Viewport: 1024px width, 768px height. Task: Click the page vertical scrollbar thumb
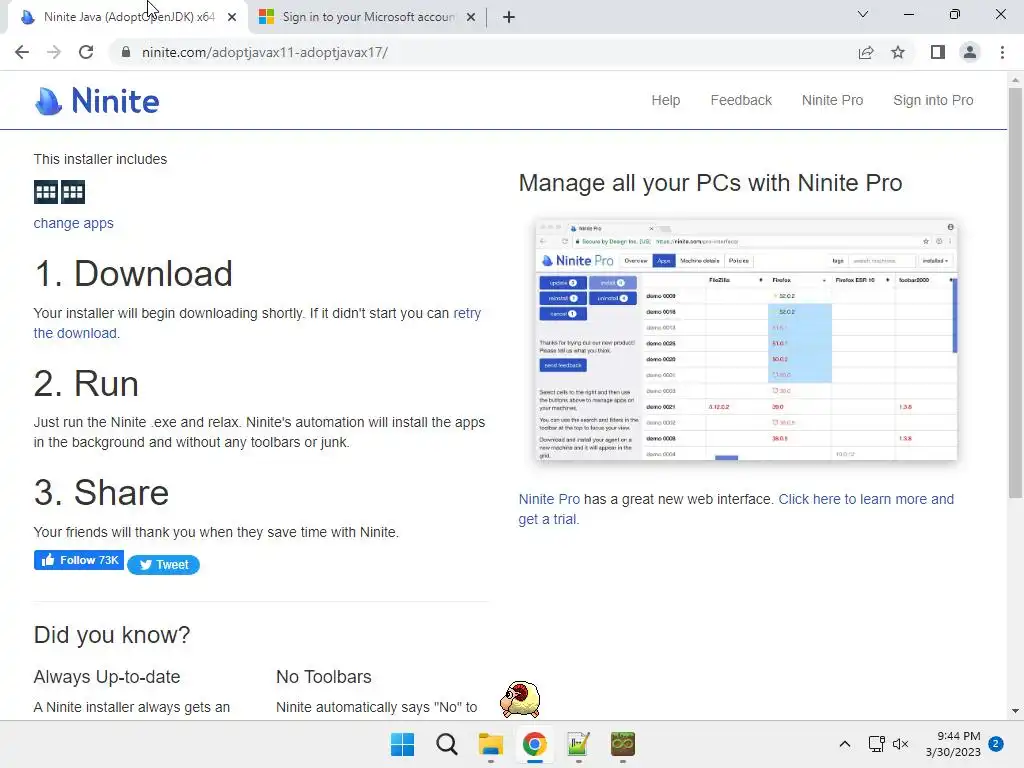[1015, 293]
